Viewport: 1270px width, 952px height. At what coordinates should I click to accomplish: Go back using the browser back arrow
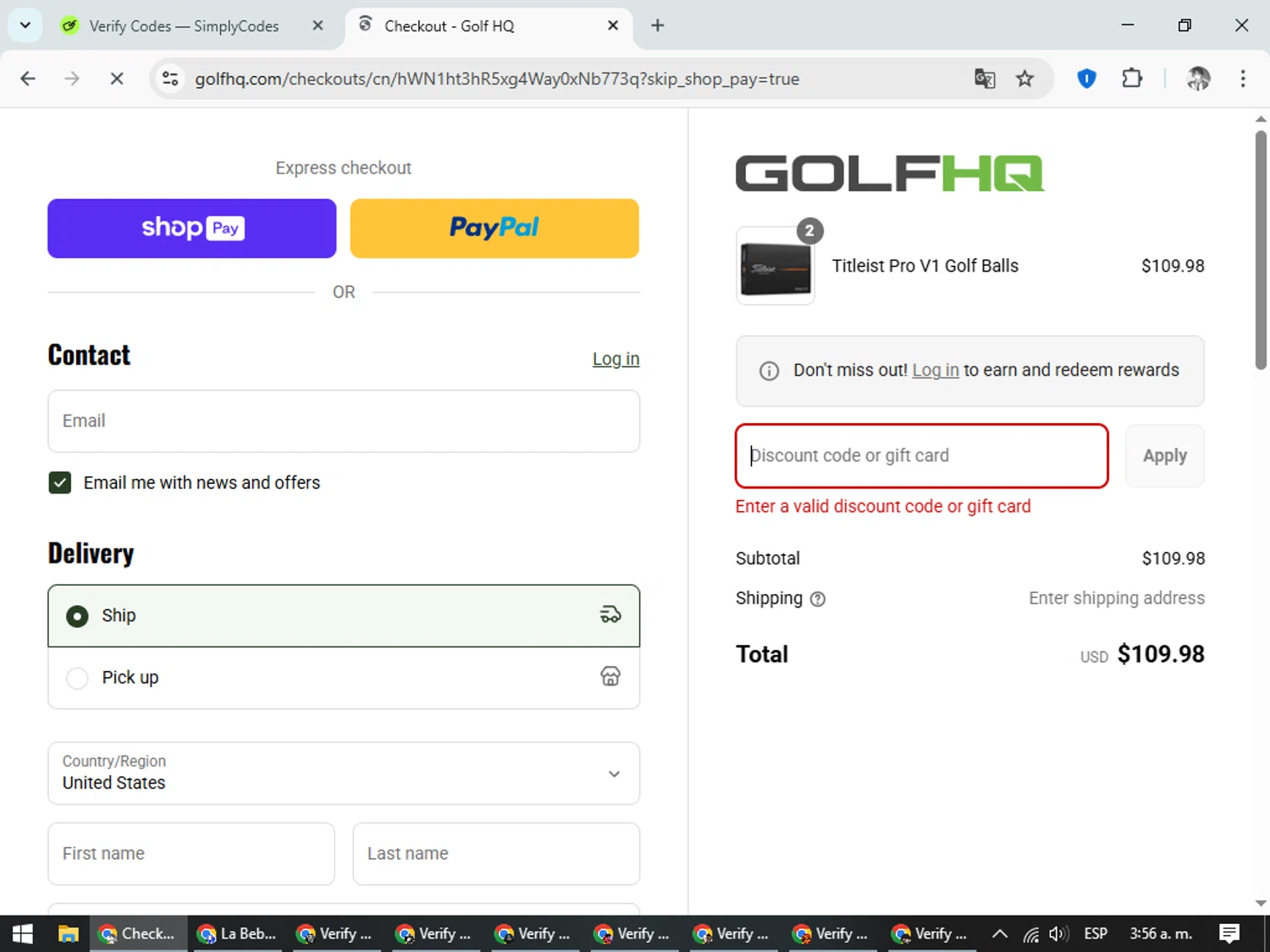(28, 79)
